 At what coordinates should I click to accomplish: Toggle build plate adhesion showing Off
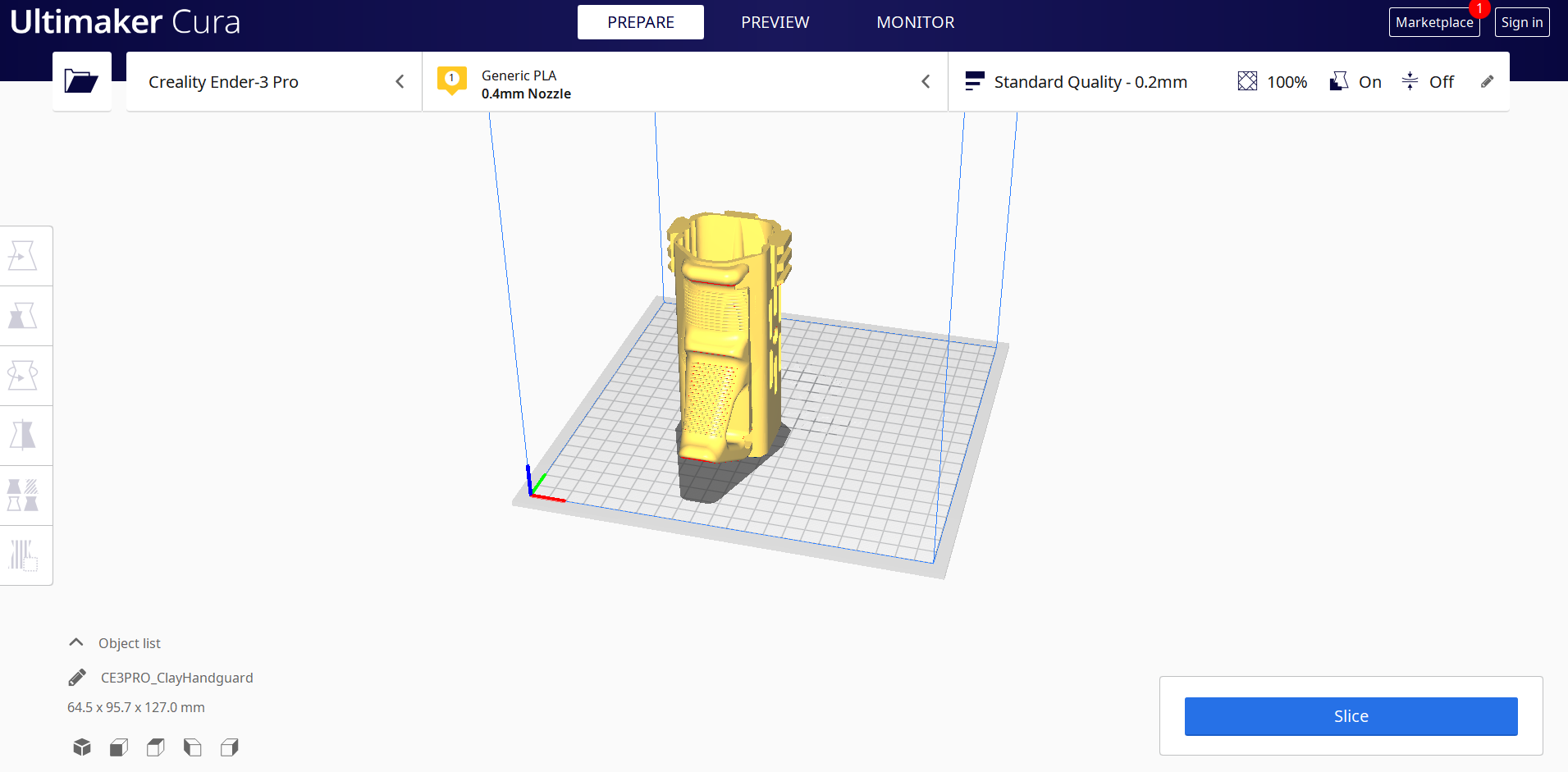(1428, 82)
